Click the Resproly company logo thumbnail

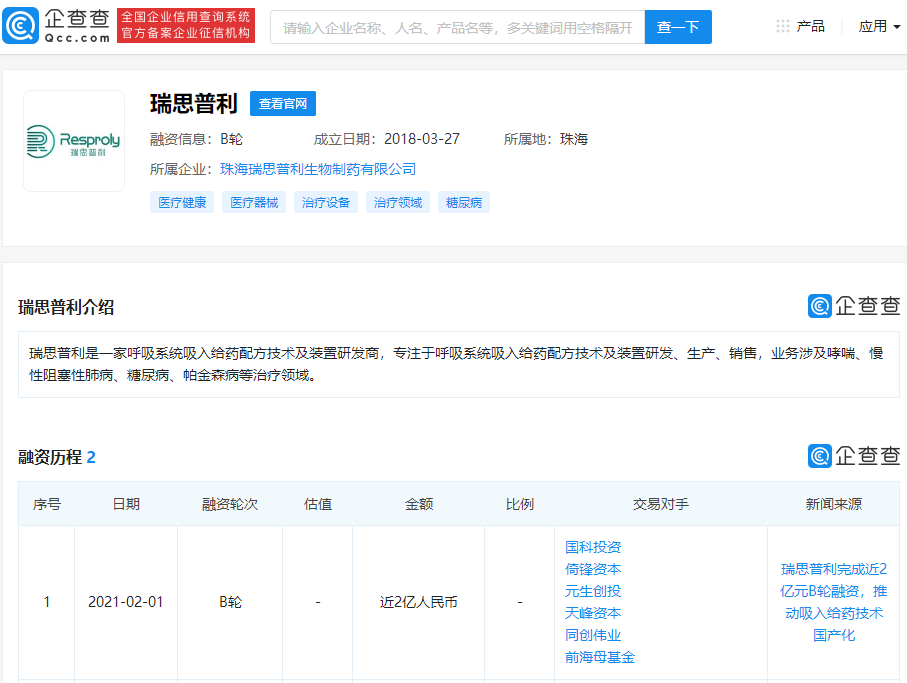click(x=73, y=141)
